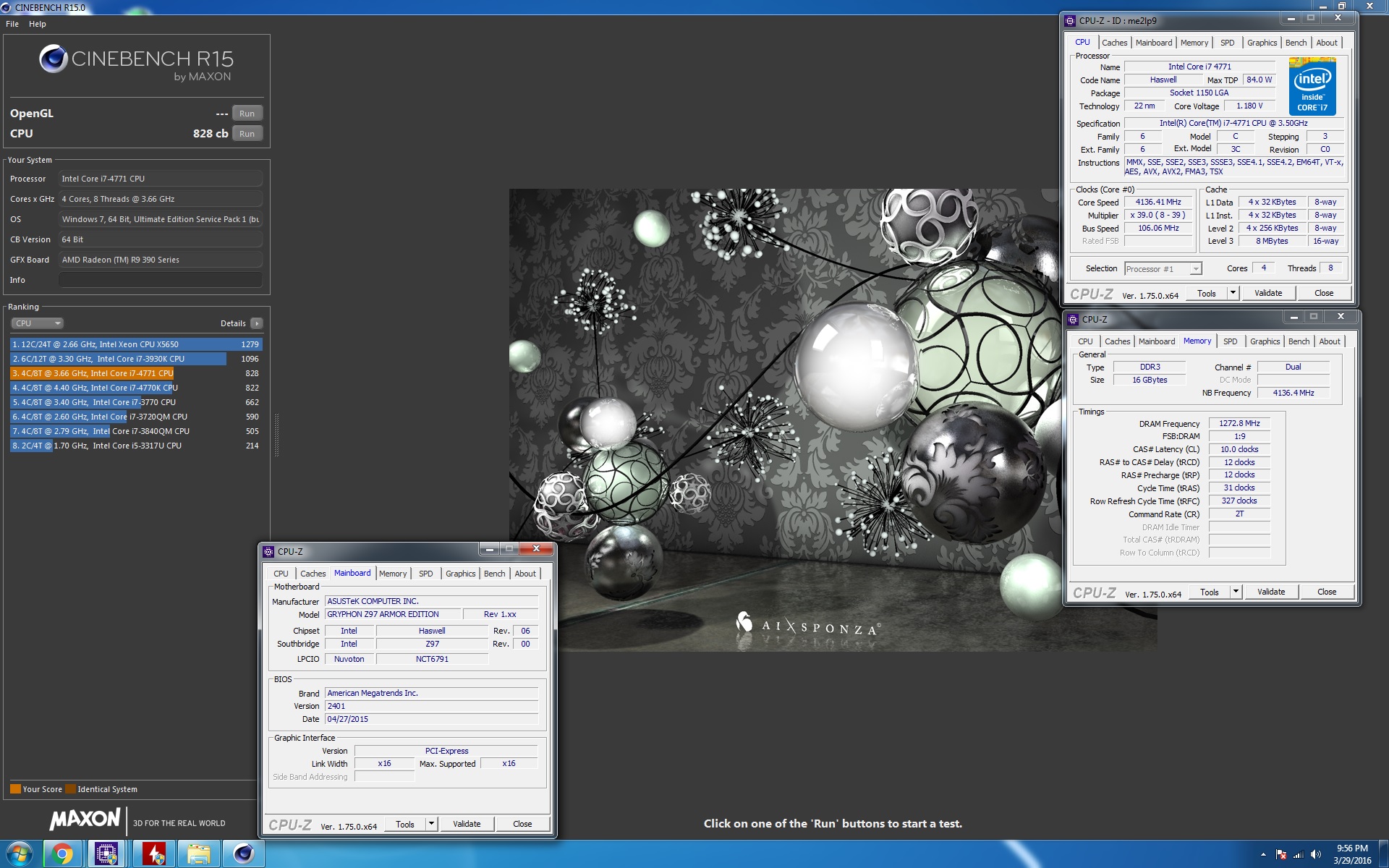Screen dimensions: 1389x868
Task: Open Action Center flag in system tray
Action: point(1281,854)
